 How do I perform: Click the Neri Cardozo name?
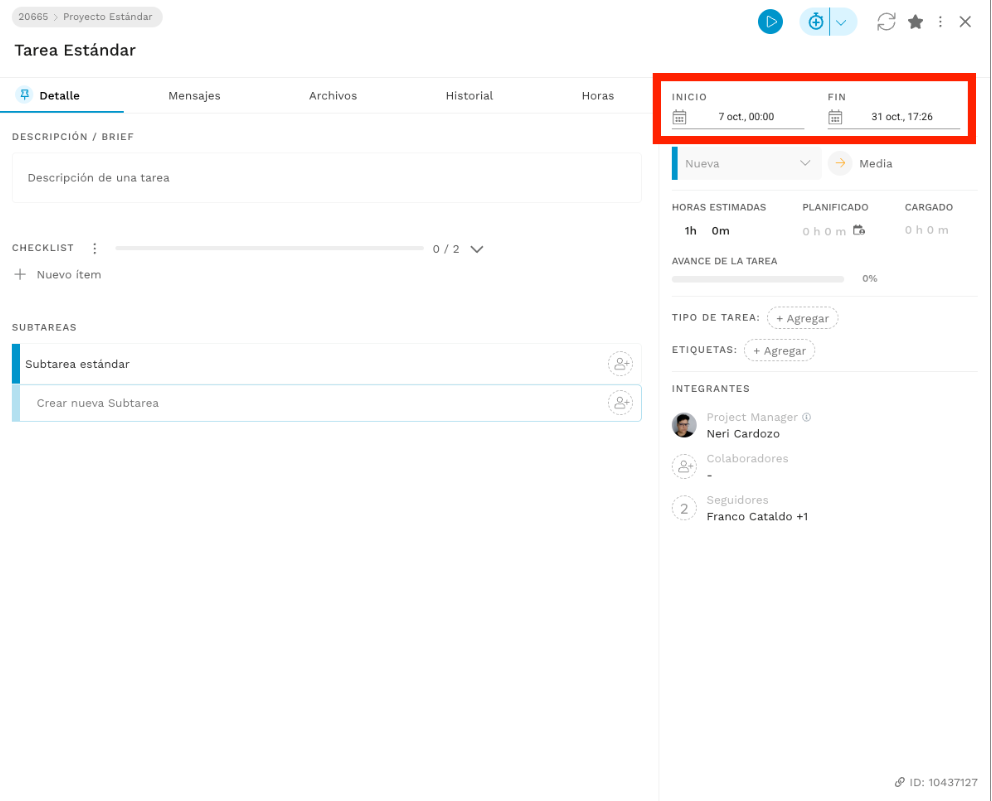743,434
